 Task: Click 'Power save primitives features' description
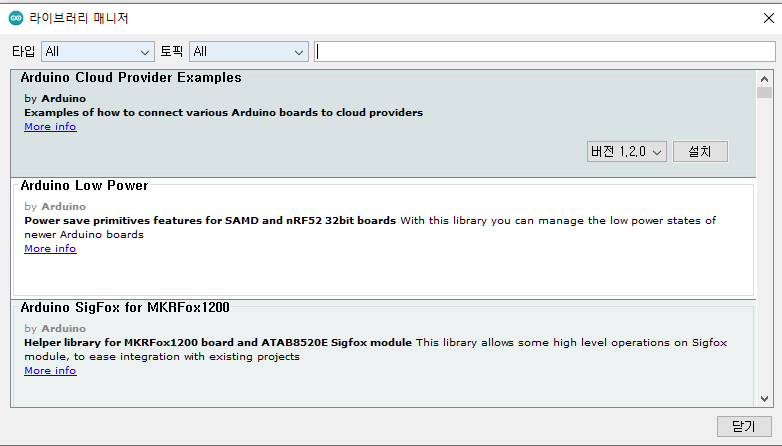click(210, 221)
